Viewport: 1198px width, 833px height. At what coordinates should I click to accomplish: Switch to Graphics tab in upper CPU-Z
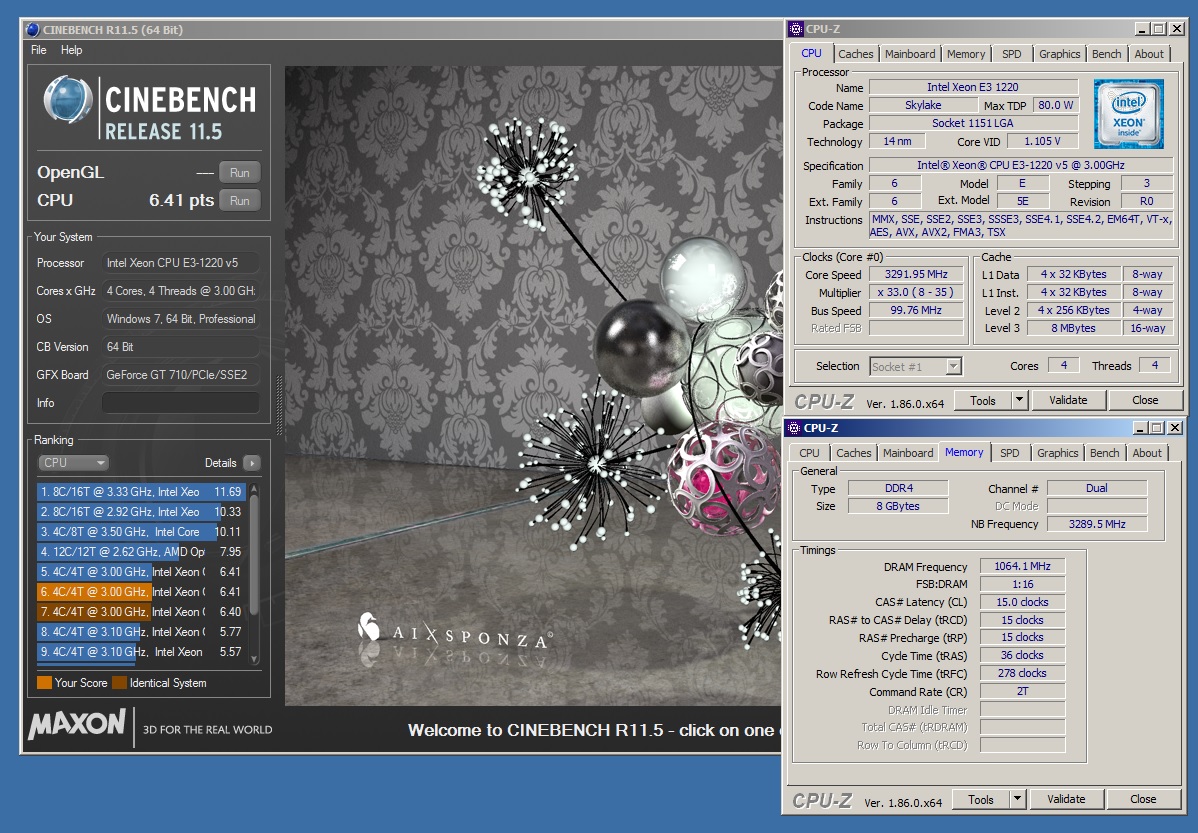coord(1060,54)
